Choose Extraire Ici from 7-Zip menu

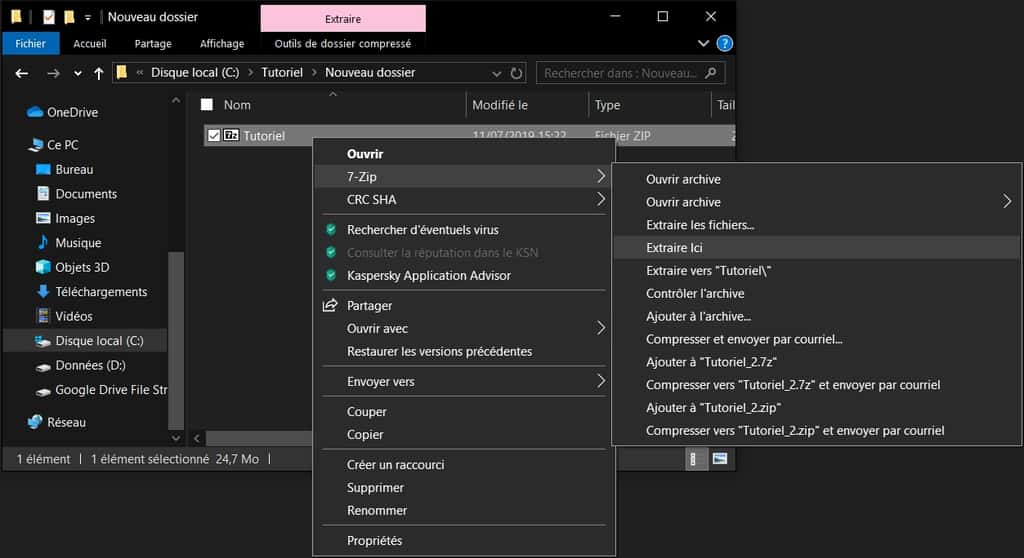(816, 248)
